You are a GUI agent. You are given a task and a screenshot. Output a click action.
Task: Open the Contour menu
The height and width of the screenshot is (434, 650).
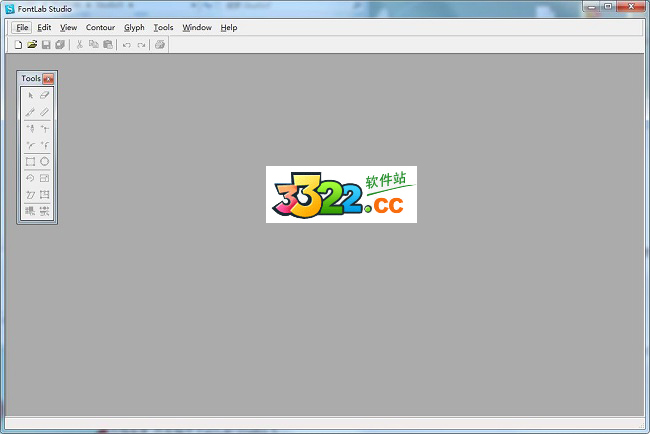(x=100, y=28)
